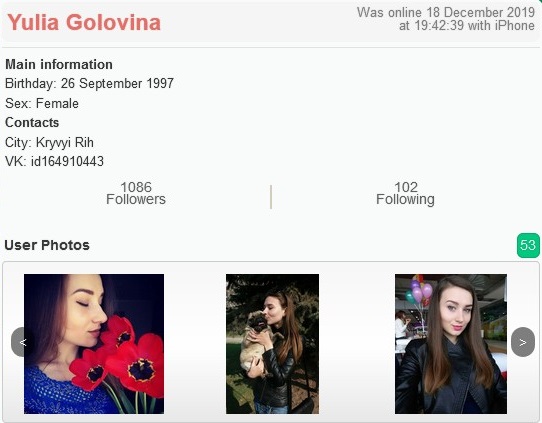Click the Contacts heading
The height and width of the screenshot is (423, 542).
tap(32, 122)
